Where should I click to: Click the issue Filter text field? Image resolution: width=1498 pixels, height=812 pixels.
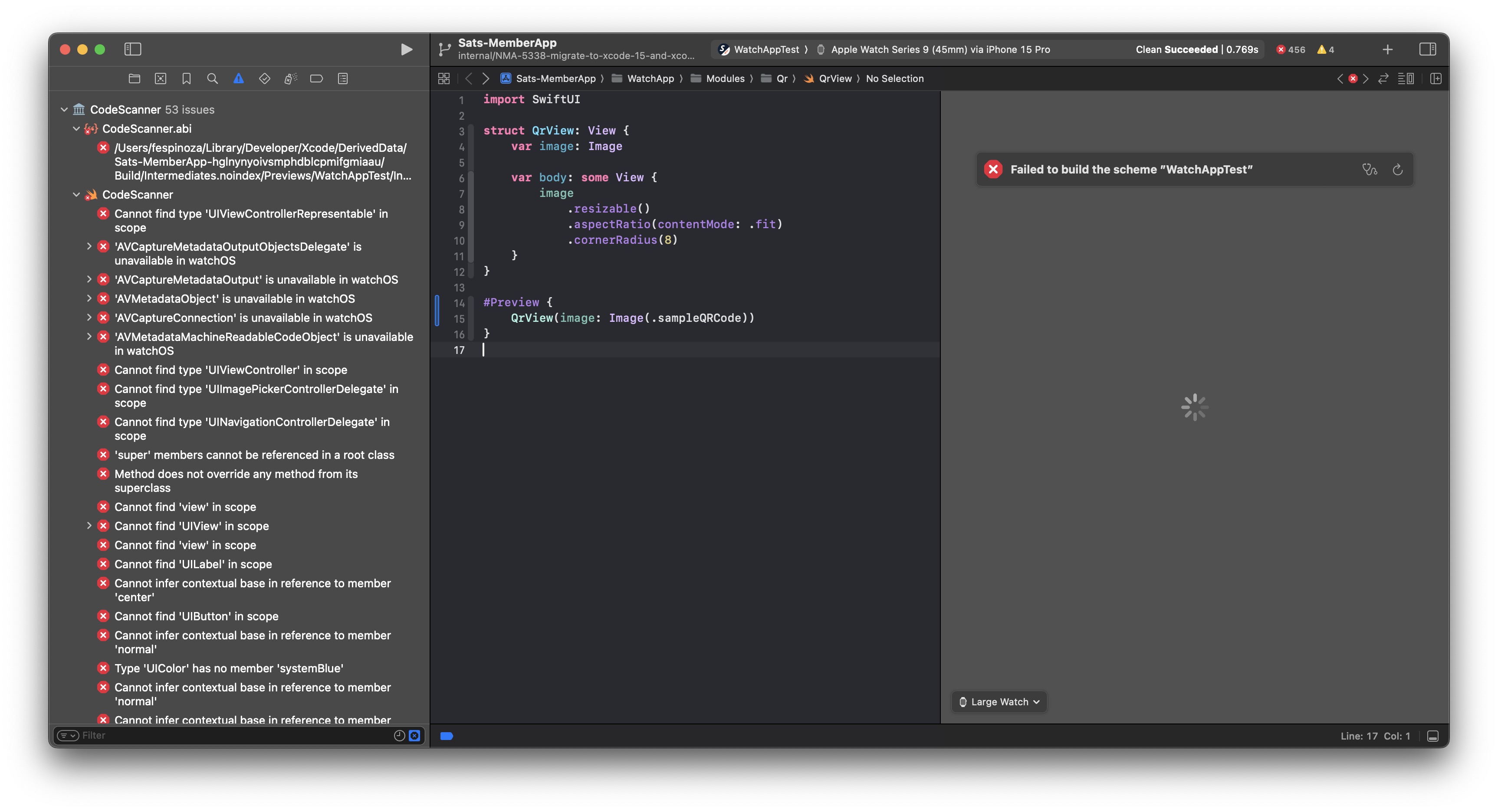coord(233,735)
